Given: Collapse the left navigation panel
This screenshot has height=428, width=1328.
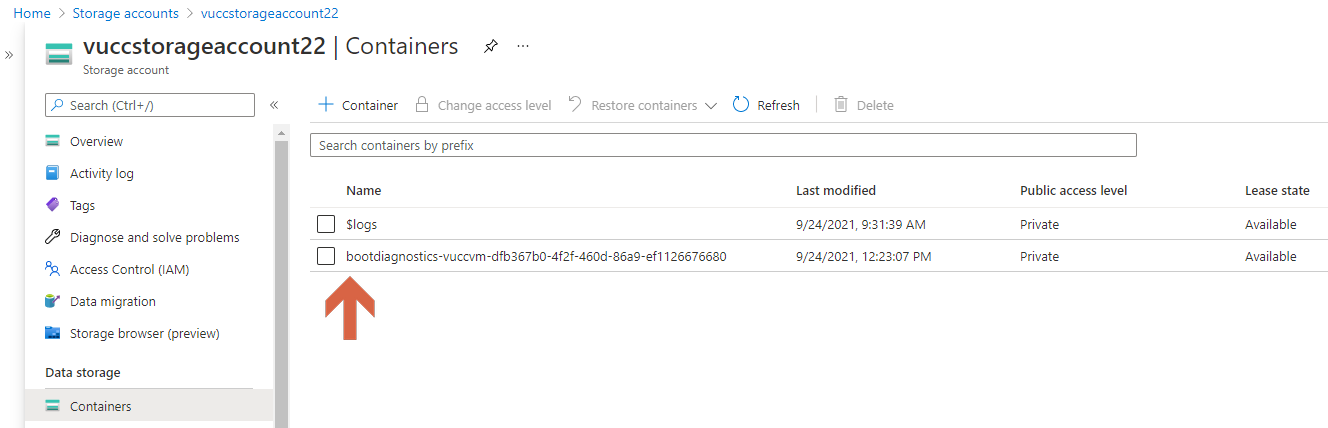Looking at the screenshot, I should pos(274,105).
